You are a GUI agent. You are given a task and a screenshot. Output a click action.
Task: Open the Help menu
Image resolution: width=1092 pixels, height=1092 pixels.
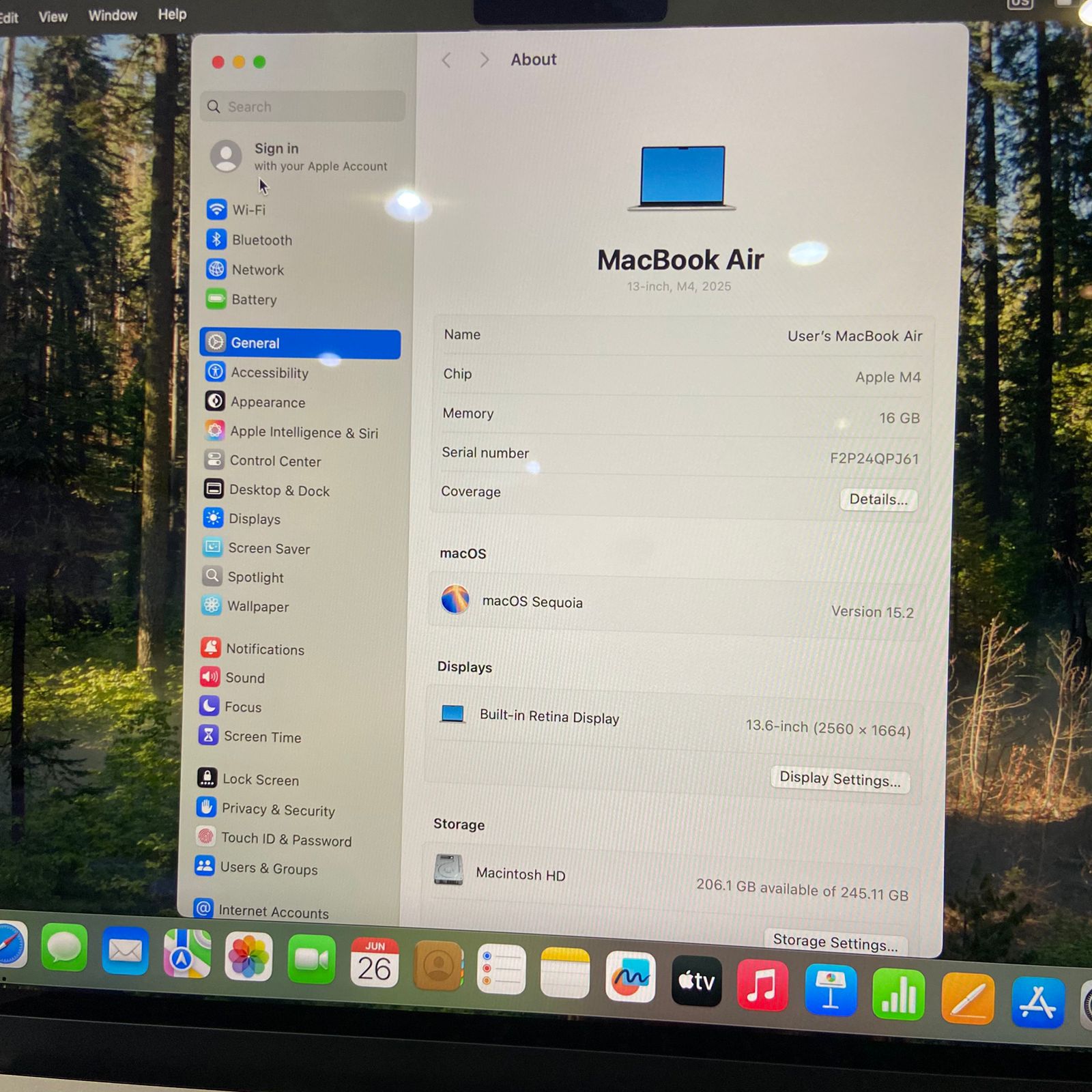click(172, 14)
